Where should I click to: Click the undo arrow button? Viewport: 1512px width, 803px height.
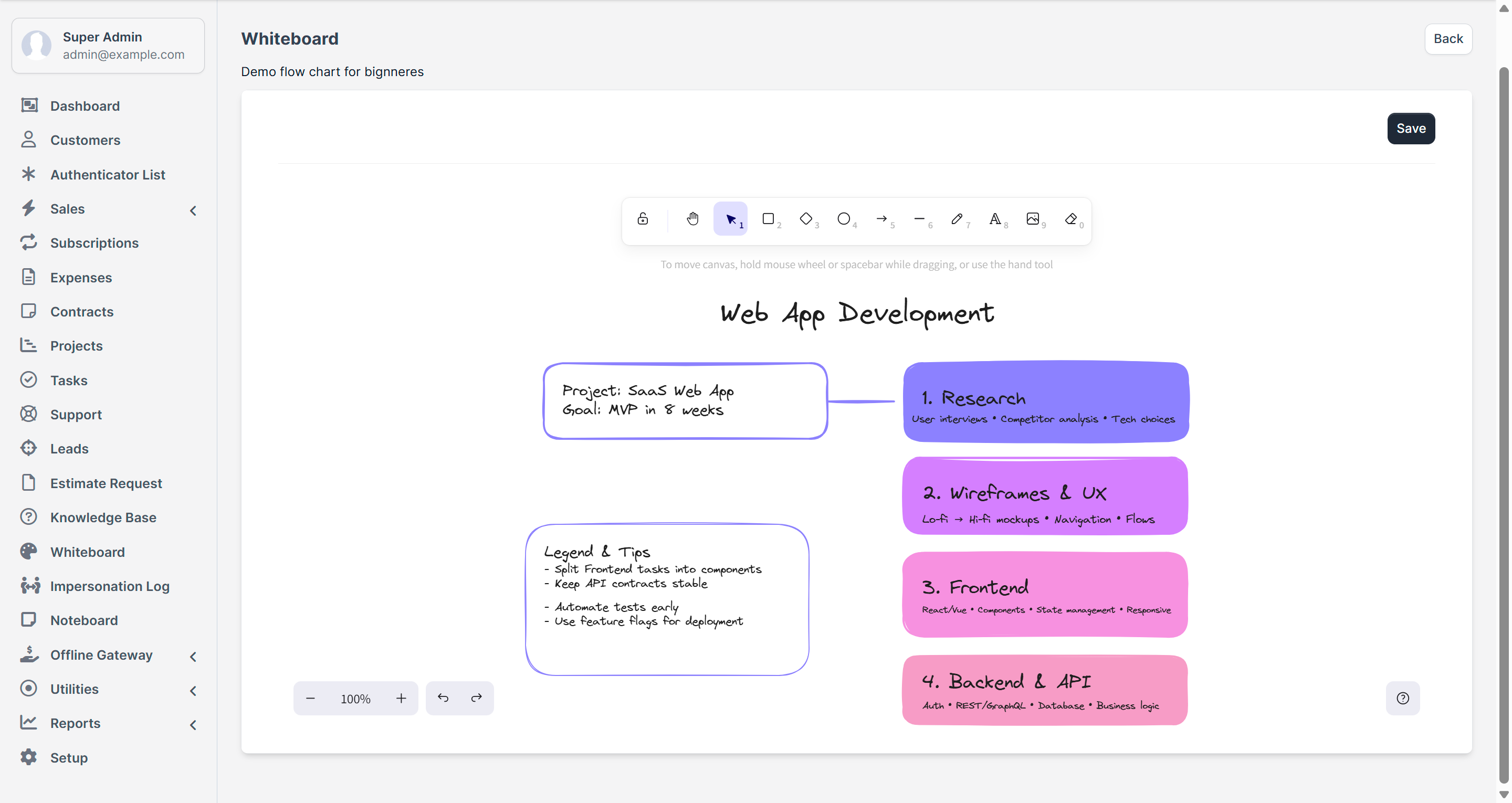click(x=443, y=698)
